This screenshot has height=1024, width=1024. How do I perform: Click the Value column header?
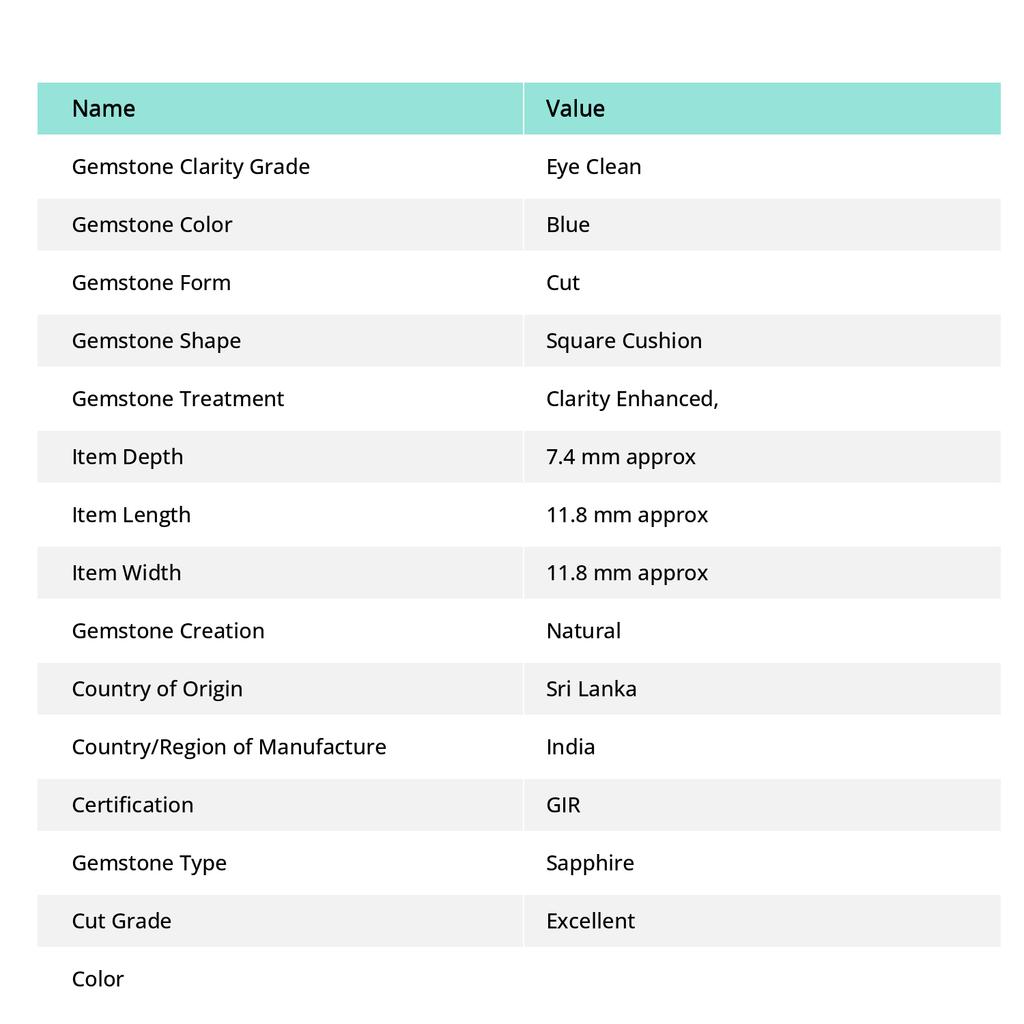(x=575, y=108)
